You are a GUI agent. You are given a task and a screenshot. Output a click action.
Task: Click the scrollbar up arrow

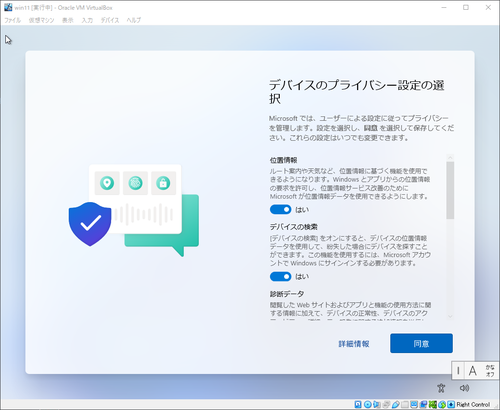pyautogui.click(x=450, y=157)
